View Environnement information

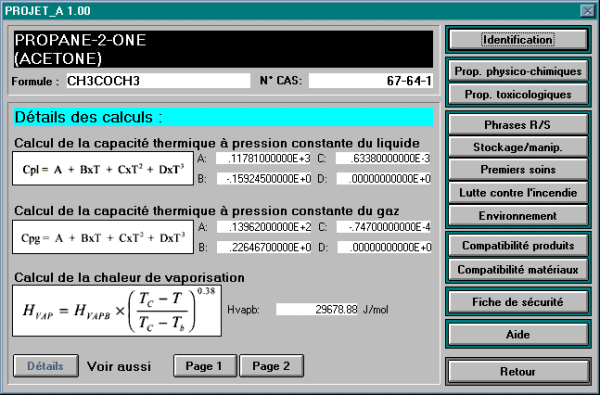click(x=518, y=216)
